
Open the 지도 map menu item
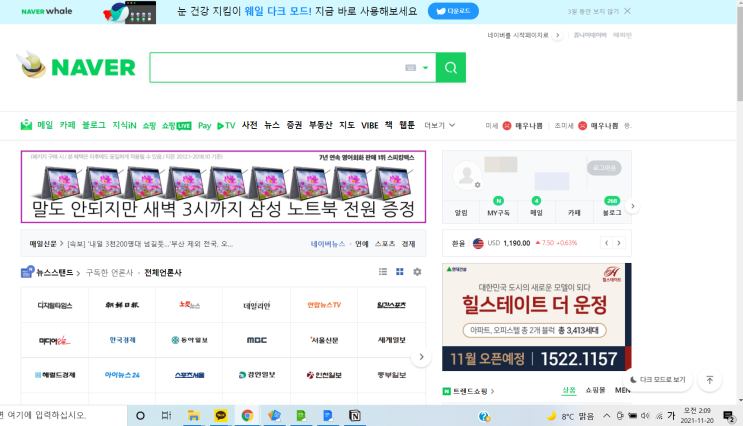347,125
